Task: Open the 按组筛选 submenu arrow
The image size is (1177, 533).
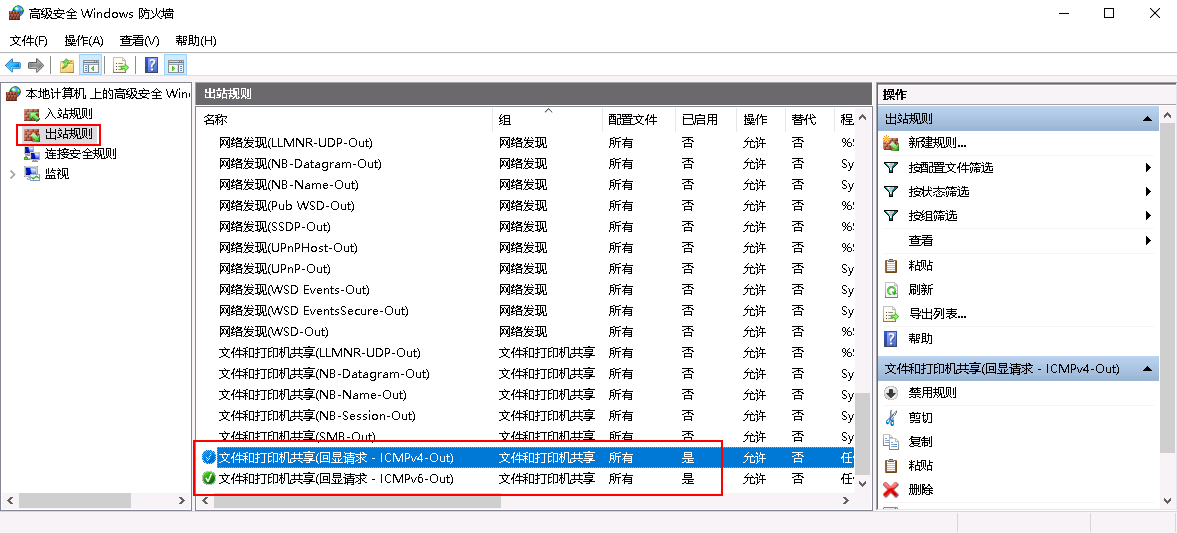Action: [1148, 215]
